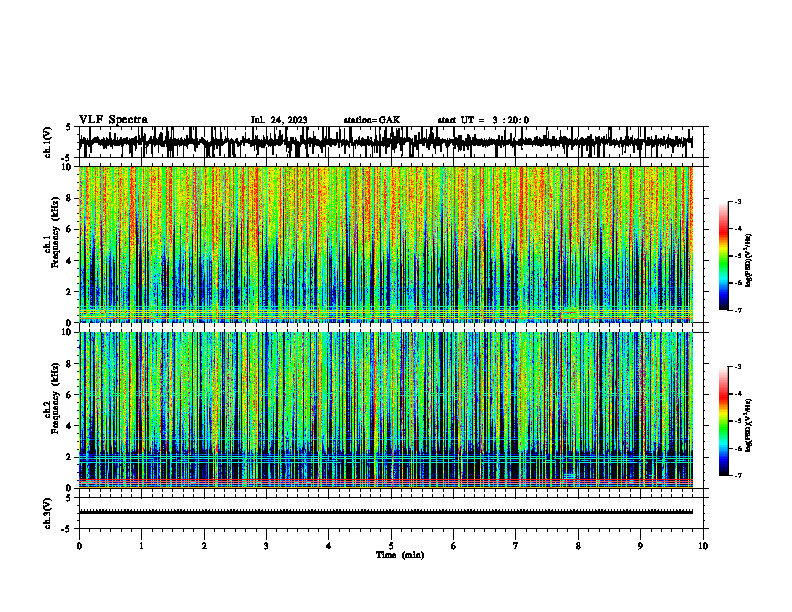The height and width of the screenshot is (612, 792).
Task: Click the ch.2 Frequency (kHz) axis label
Action: coord(51,411)
